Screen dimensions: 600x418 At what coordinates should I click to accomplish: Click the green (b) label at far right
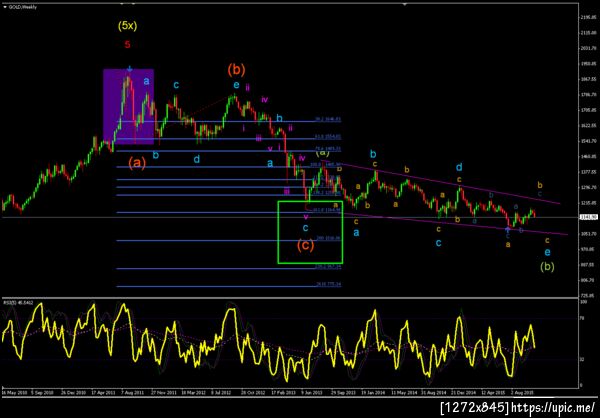(547, 266)
